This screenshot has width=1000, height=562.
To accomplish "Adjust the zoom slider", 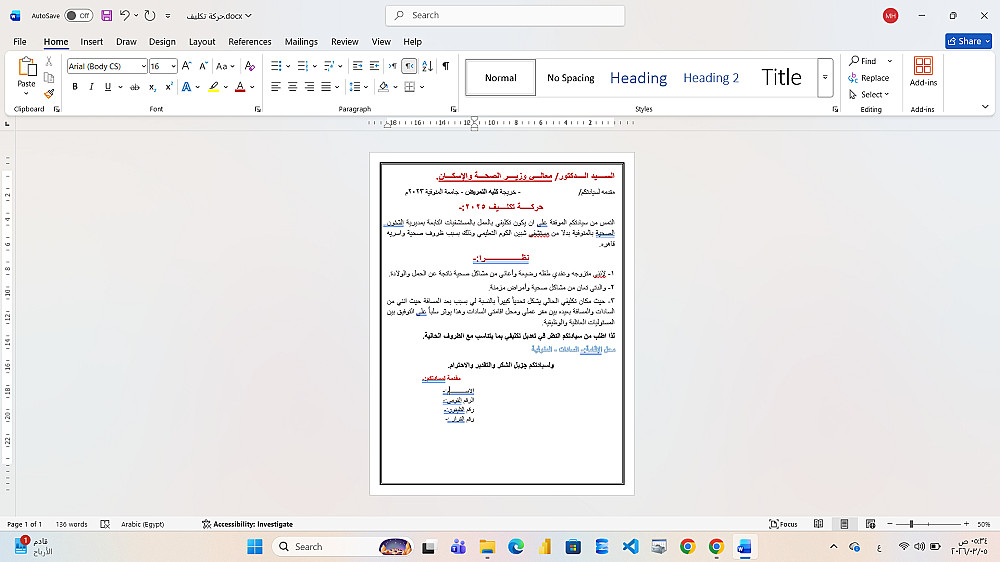I will 911,524.
